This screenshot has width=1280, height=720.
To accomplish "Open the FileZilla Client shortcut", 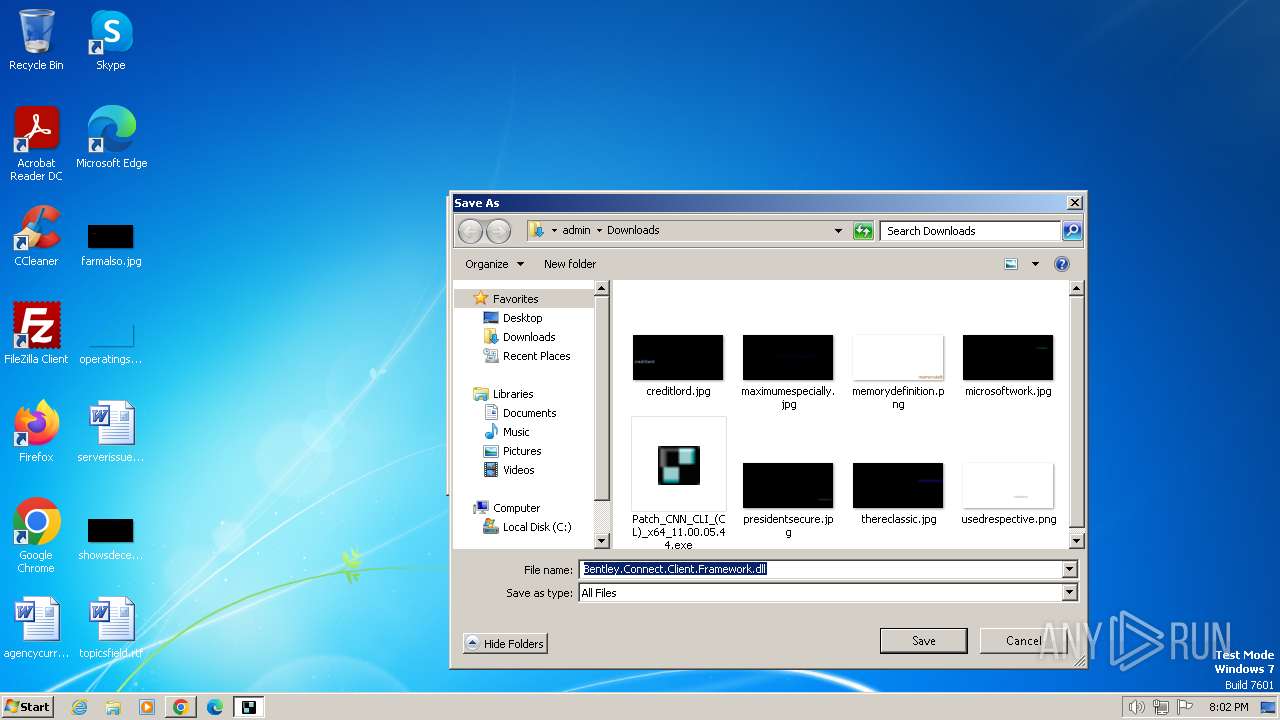I will [36, 333].
